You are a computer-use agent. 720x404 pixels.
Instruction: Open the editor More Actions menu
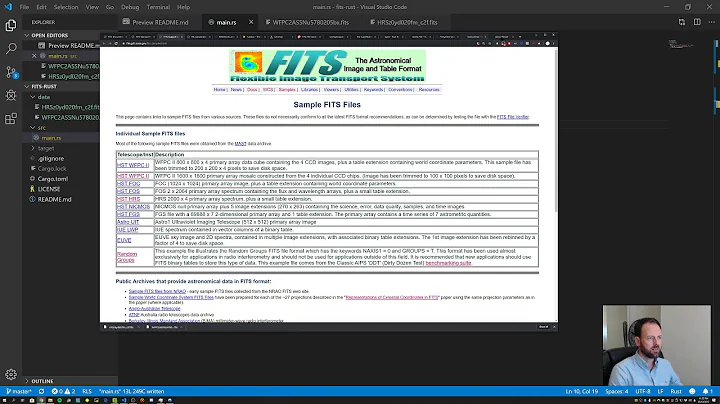pyautogui.click(x=712, y=22)
